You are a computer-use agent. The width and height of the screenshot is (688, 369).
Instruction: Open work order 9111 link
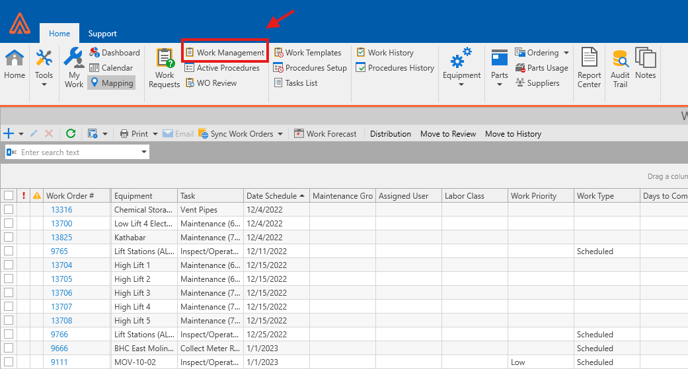[x=59, y=362]
